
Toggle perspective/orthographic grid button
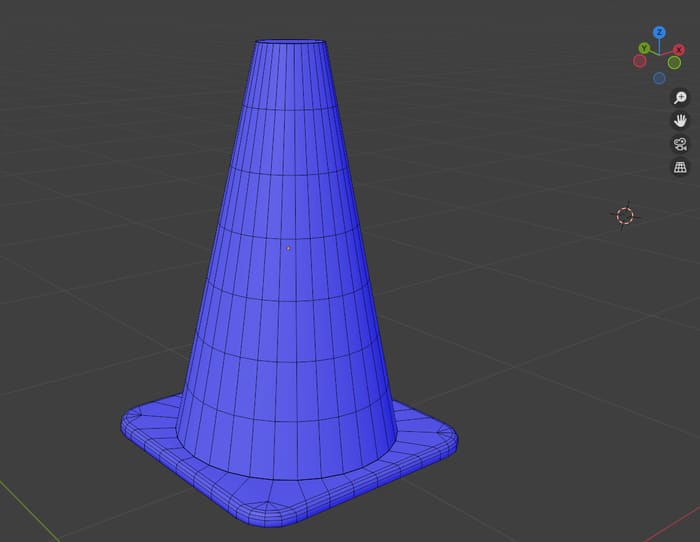680,167
